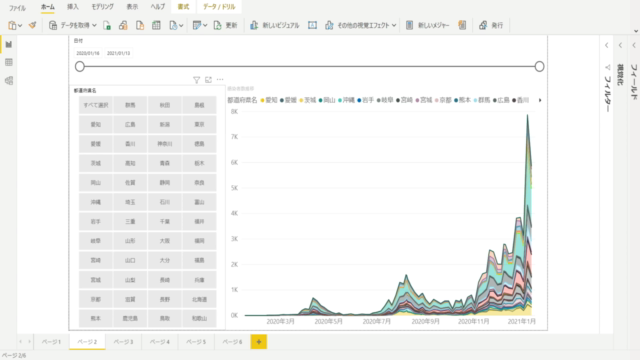Open Excel workbook data source icon

[x=107, y=25]
